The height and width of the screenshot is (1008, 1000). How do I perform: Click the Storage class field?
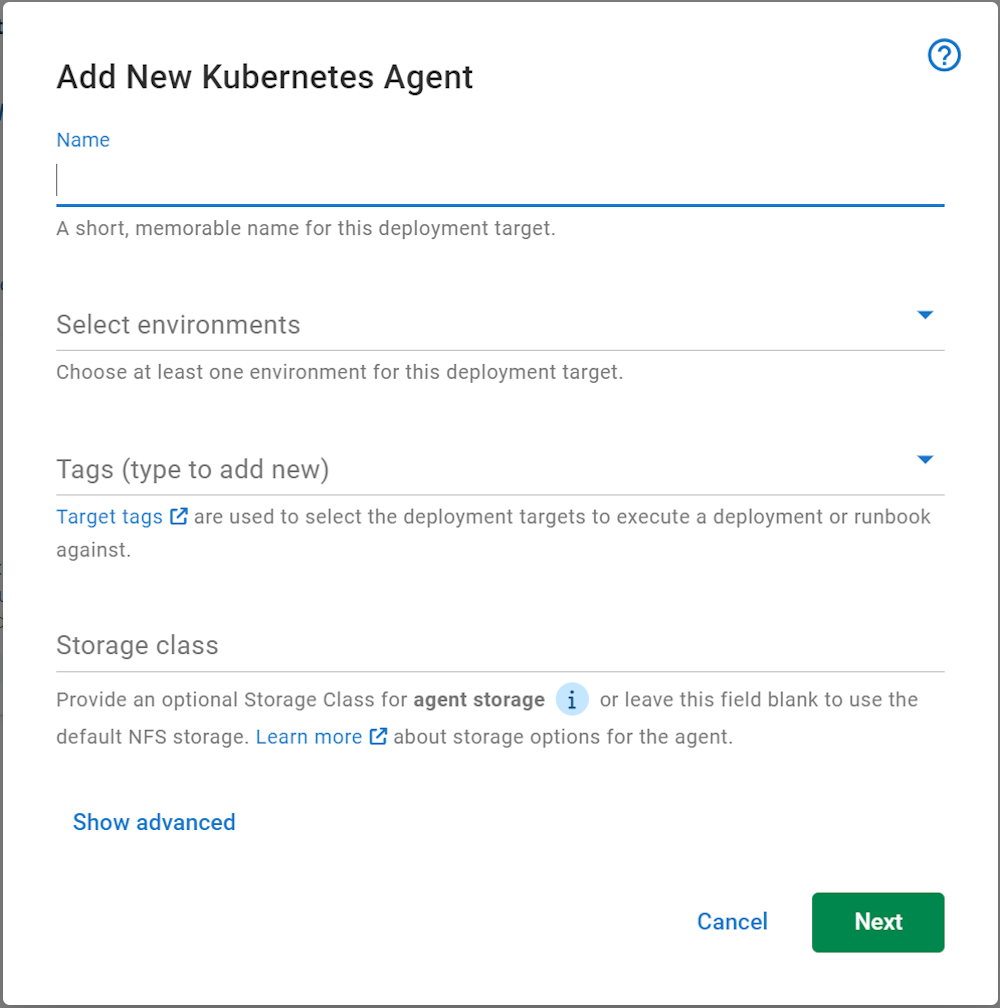[400, 645]
